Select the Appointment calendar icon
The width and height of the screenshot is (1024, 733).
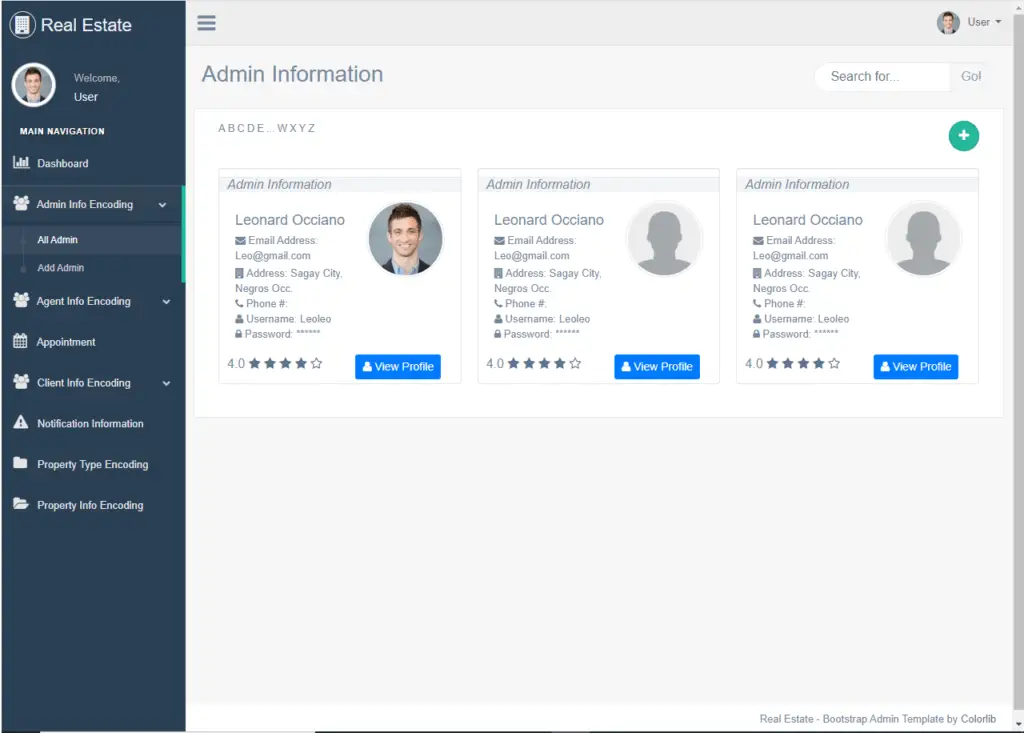pos(20,341)
